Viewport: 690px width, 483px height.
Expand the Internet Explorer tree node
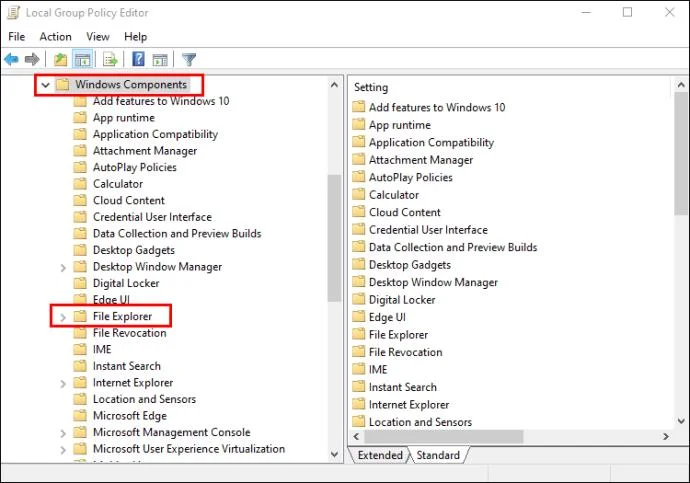click(63, 384)
